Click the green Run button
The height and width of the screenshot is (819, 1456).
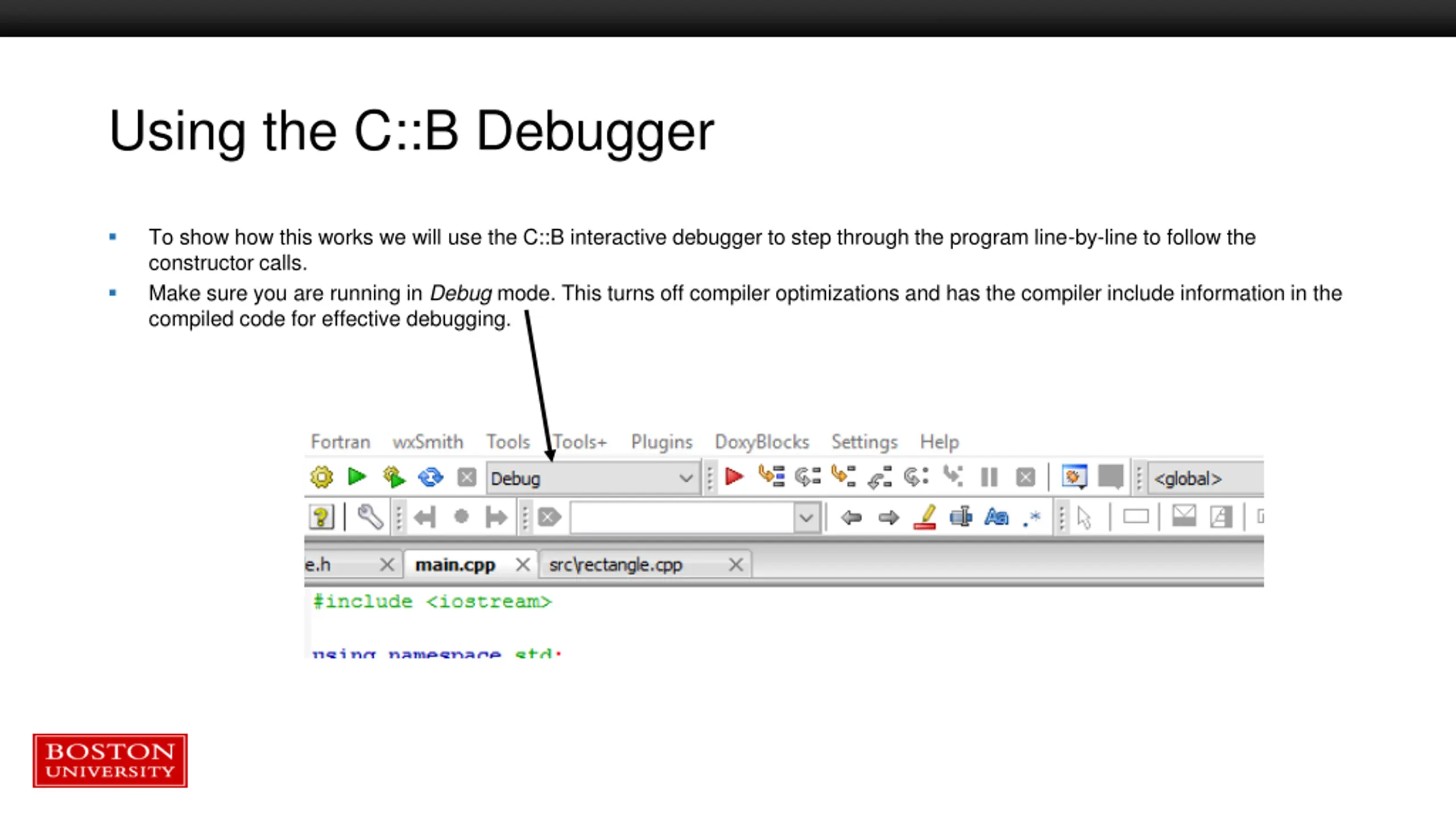(x=357, y=477)
